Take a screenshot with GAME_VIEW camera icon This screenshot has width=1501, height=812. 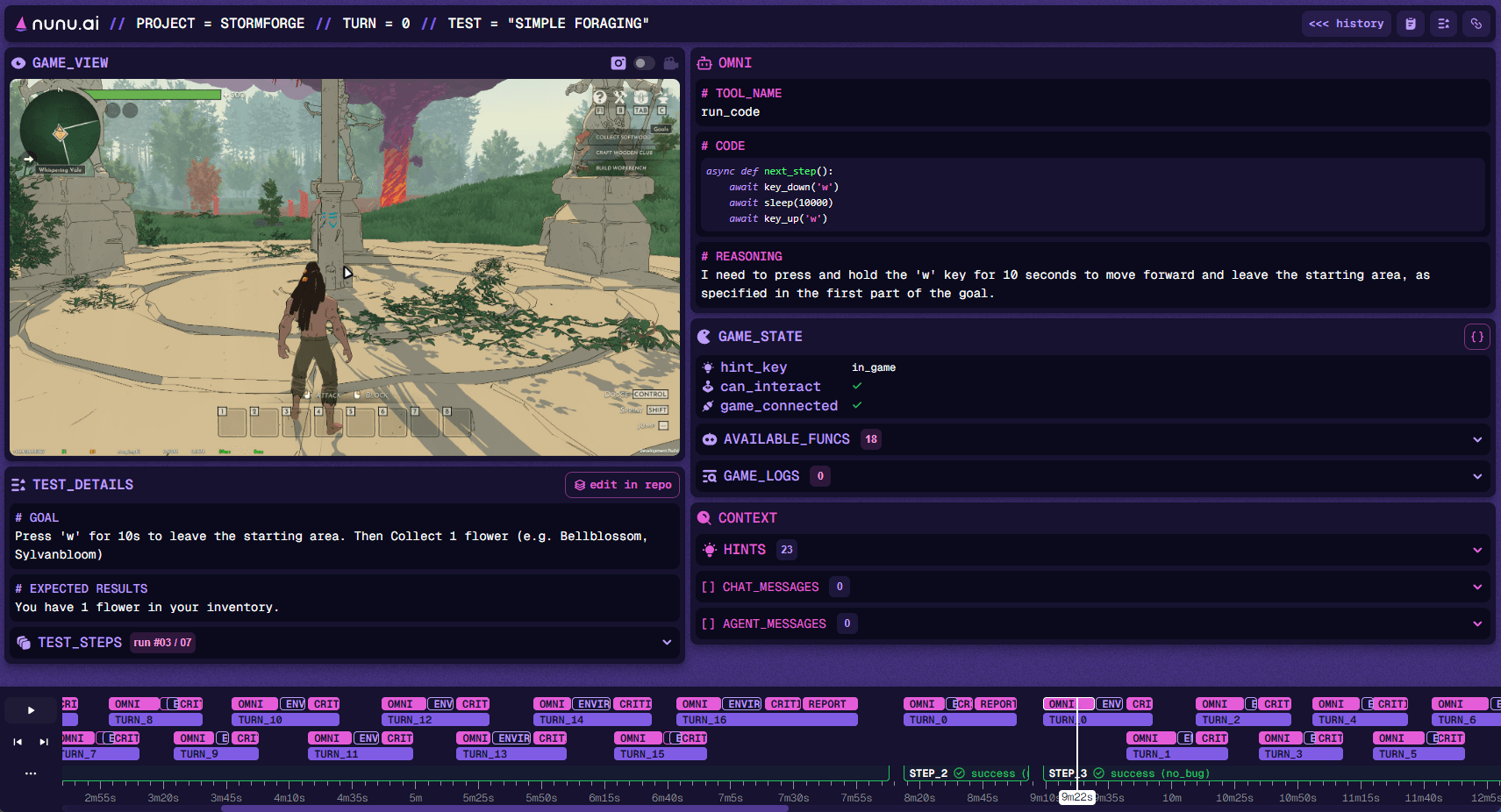tap(618, 63)
